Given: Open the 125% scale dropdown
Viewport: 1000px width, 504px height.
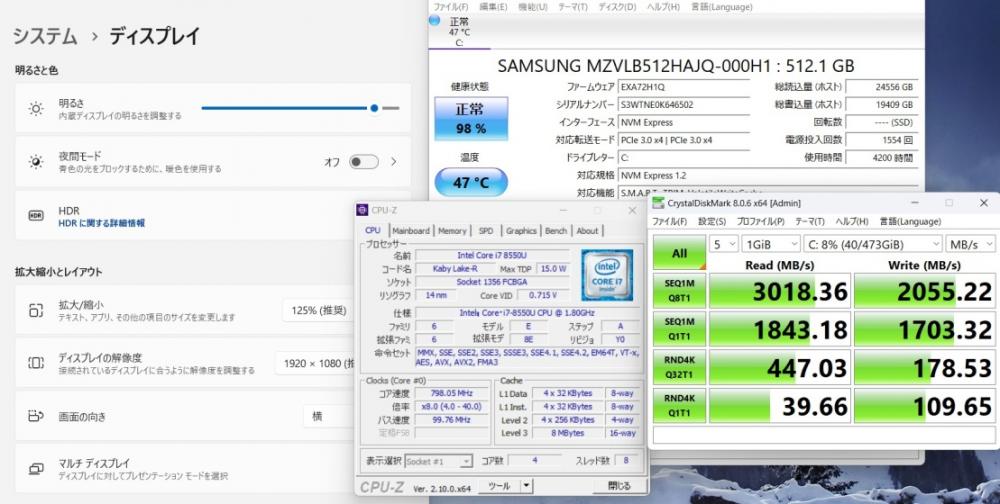Looking at the screenshot, I should point(319,311).
